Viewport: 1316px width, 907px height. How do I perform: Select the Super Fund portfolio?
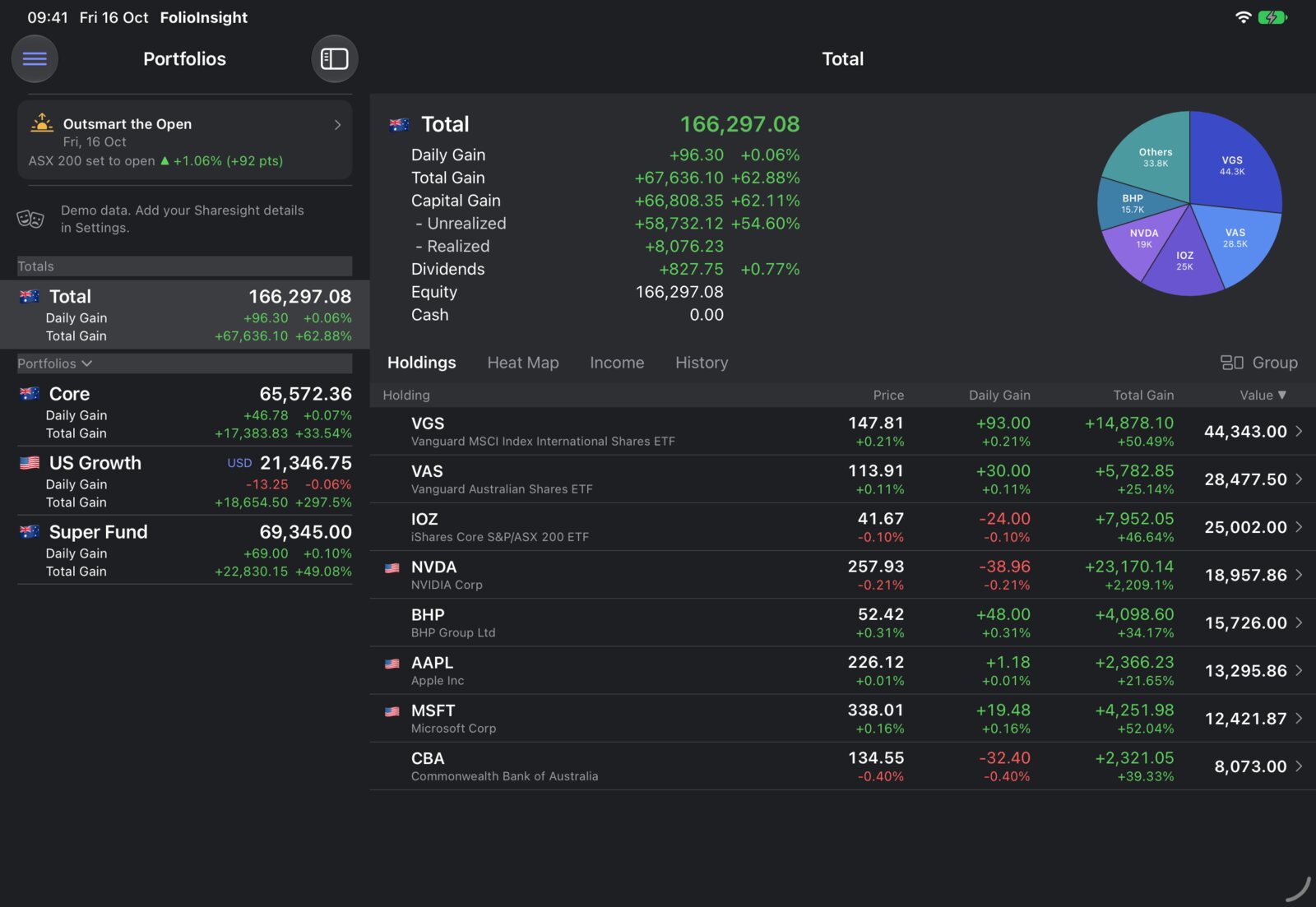(185, 550)
